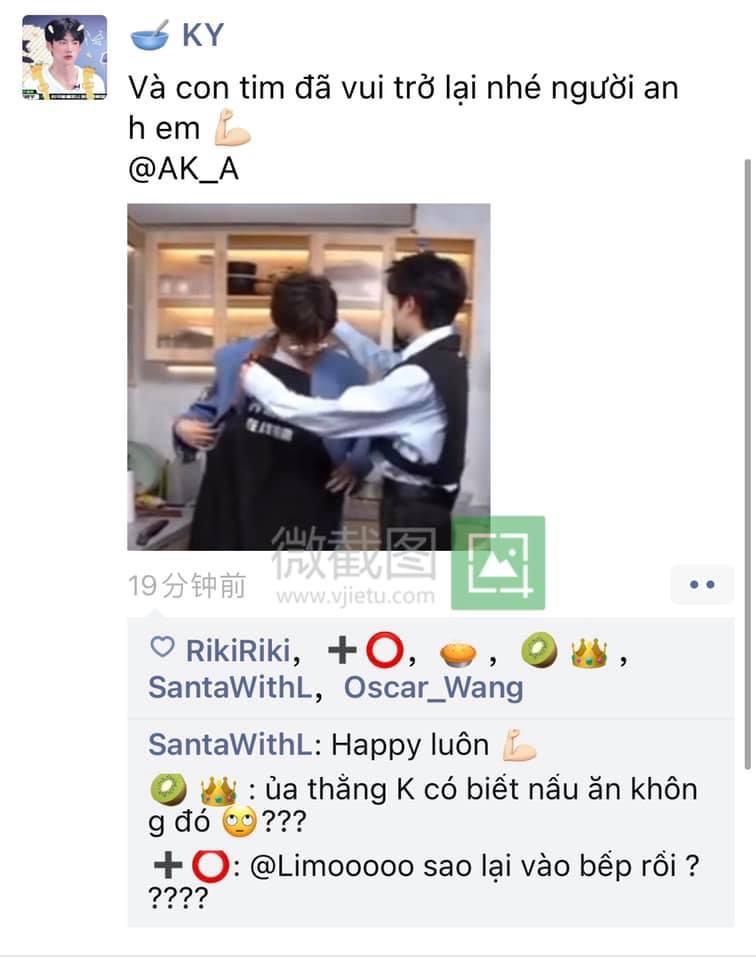The height and width of the screenshot is (960, 756).
Task: Open the KY username link
Action: (203, 35)
